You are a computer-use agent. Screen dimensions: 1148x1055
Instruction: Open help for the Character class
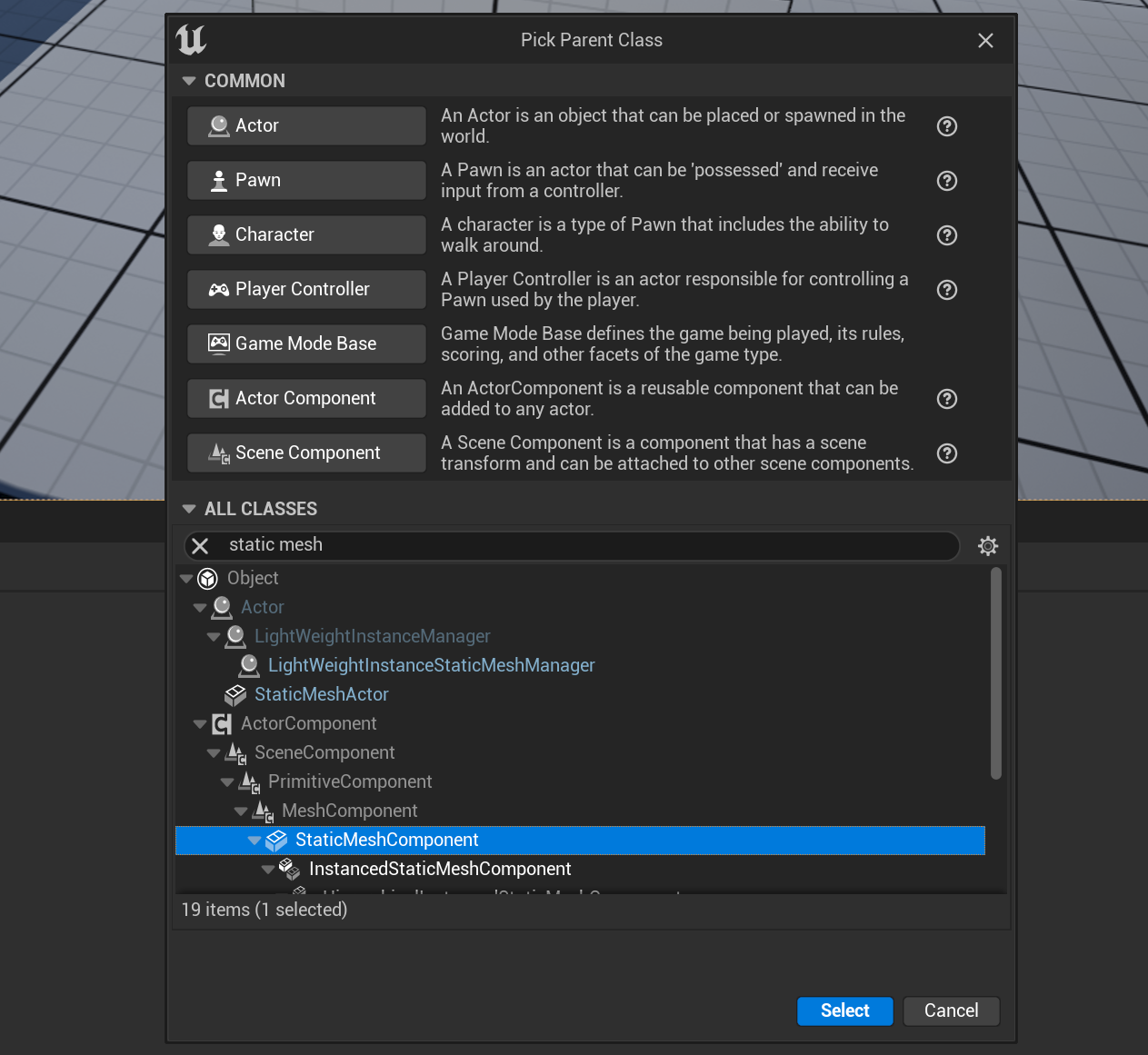[x=947, y=235]
